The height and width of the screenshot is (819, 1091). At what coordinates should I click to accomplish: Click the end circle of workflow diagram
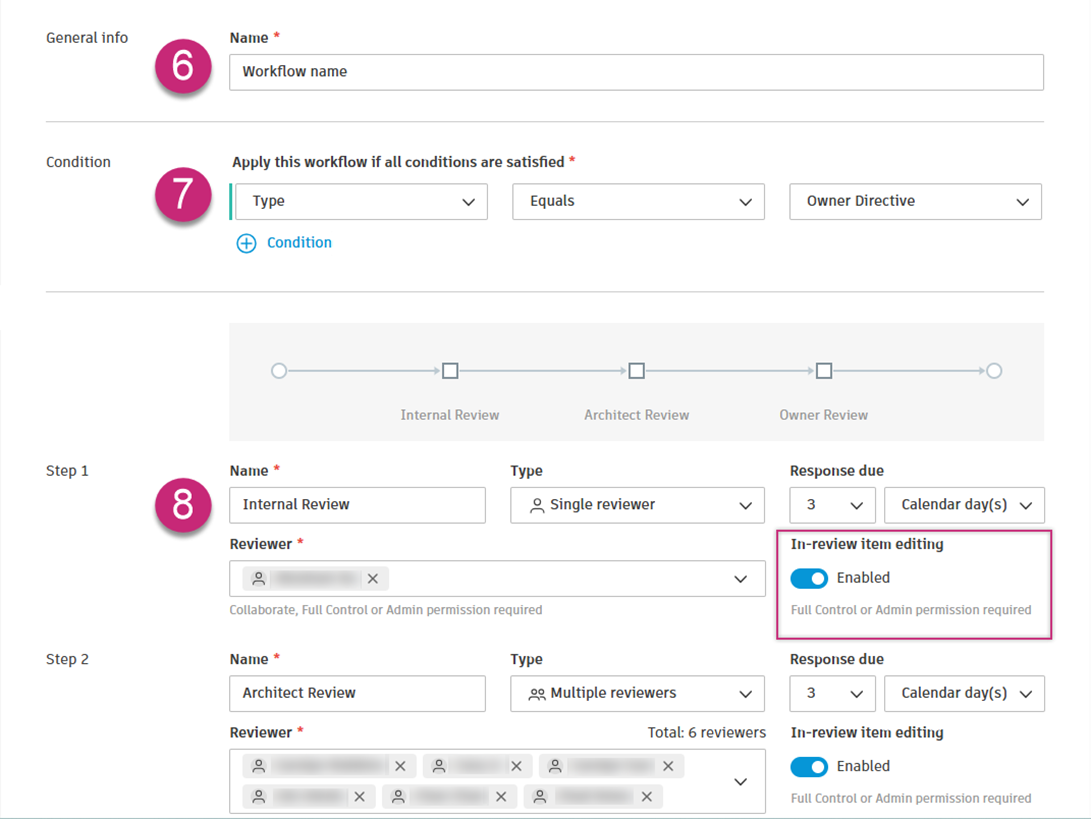pos(994,371)
